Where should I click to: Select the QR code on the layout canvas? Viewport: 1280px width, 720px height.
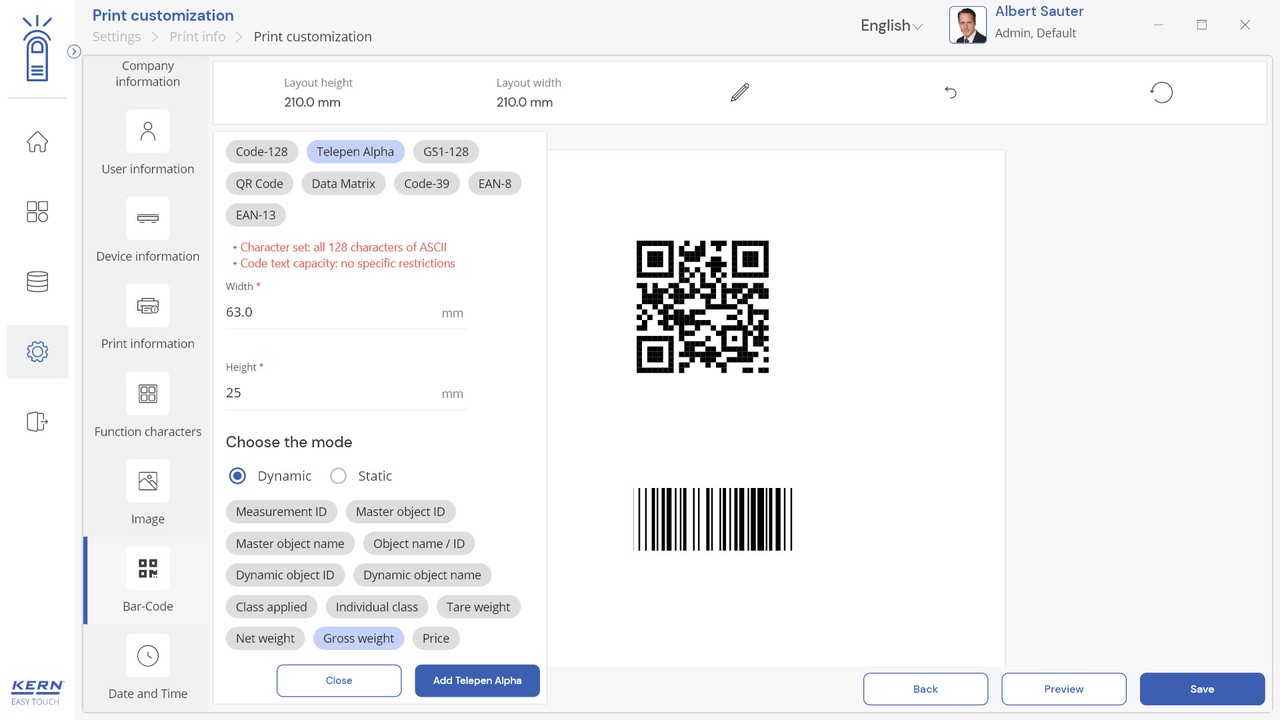702,307
